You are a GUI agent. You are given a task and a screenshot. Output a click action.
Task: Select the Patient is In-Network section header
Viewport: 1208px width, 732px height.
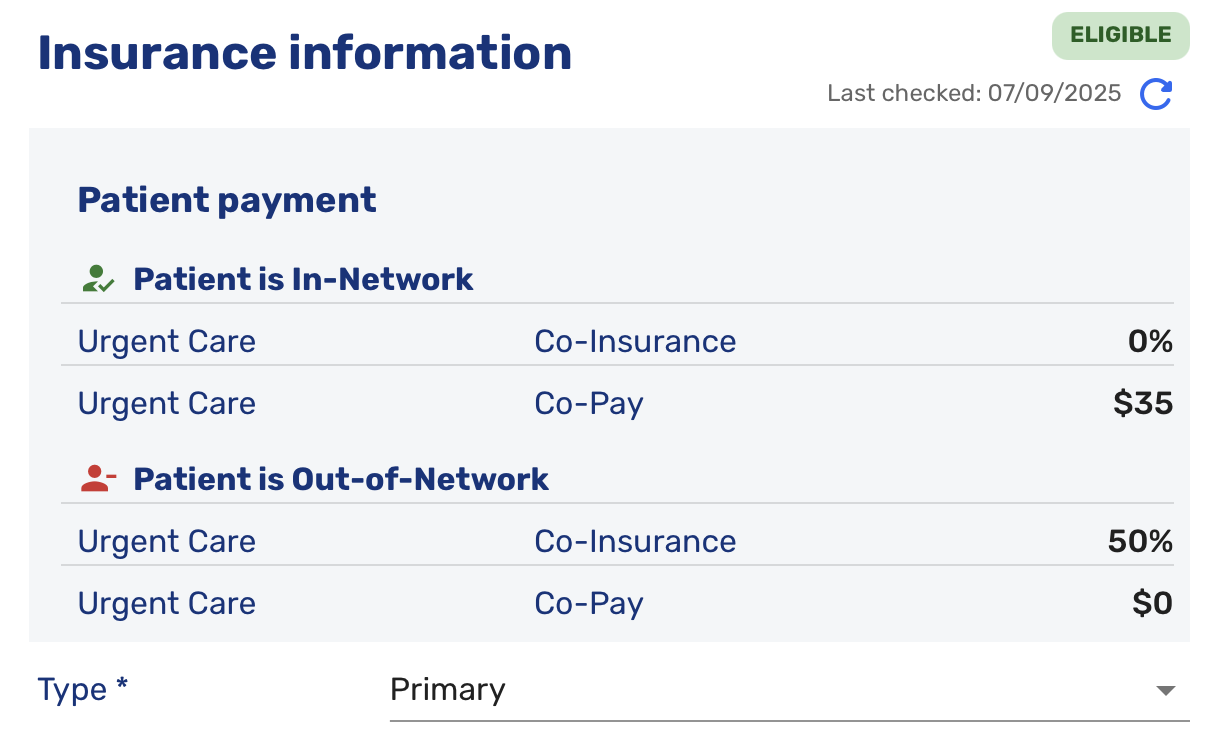point(303,278)
